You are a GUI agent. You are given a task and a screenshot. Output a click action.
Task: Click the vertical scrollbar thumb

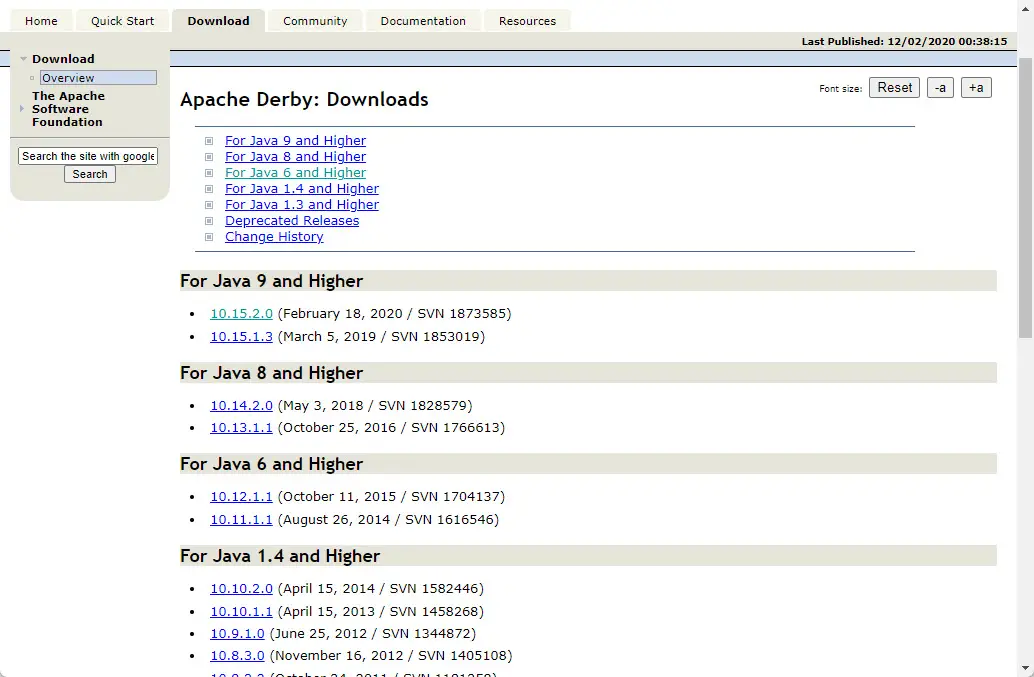click(1025, 198)
